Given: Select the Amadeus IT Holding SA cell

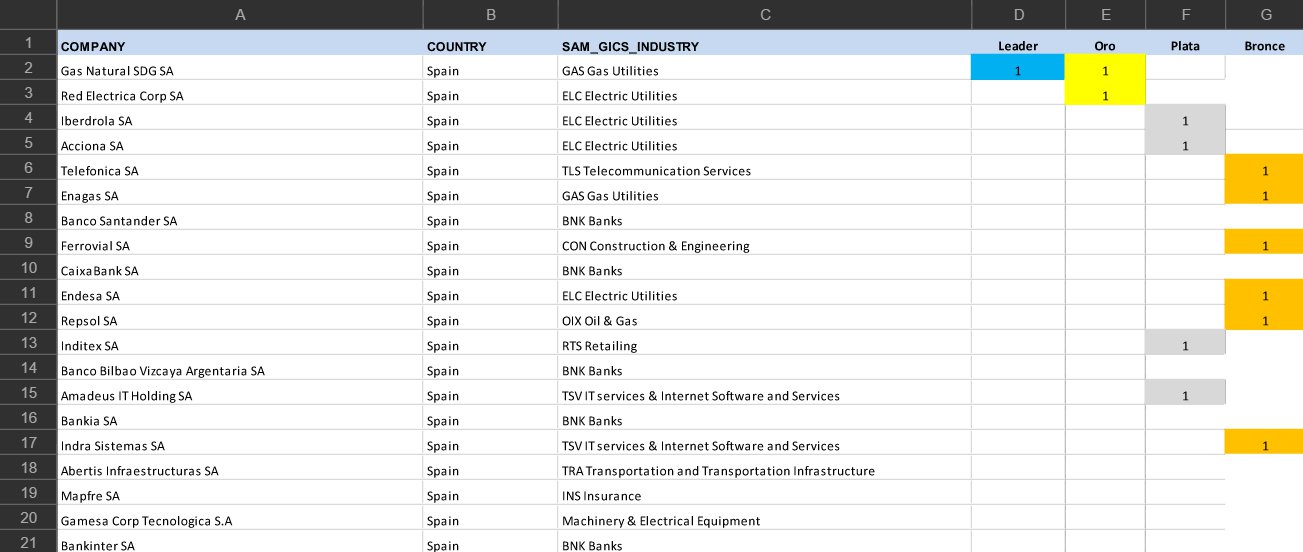Looking at the screenshot, I should (x=240, y=394).
